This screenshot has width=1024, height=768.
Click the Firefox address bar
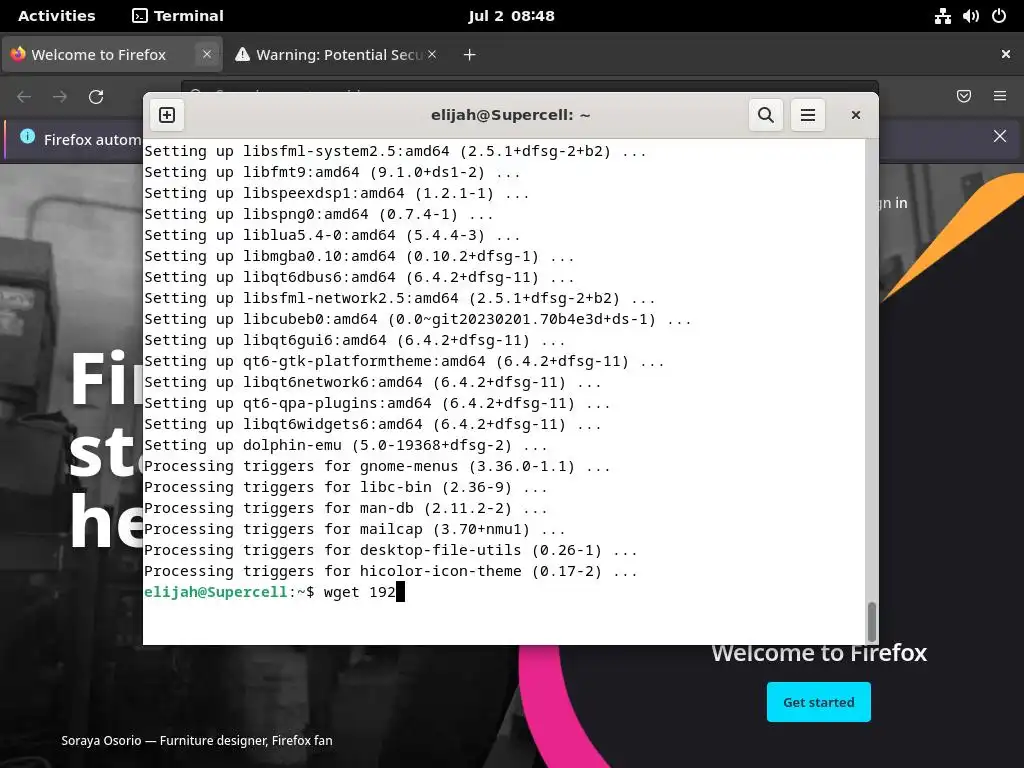click(530, 87)
